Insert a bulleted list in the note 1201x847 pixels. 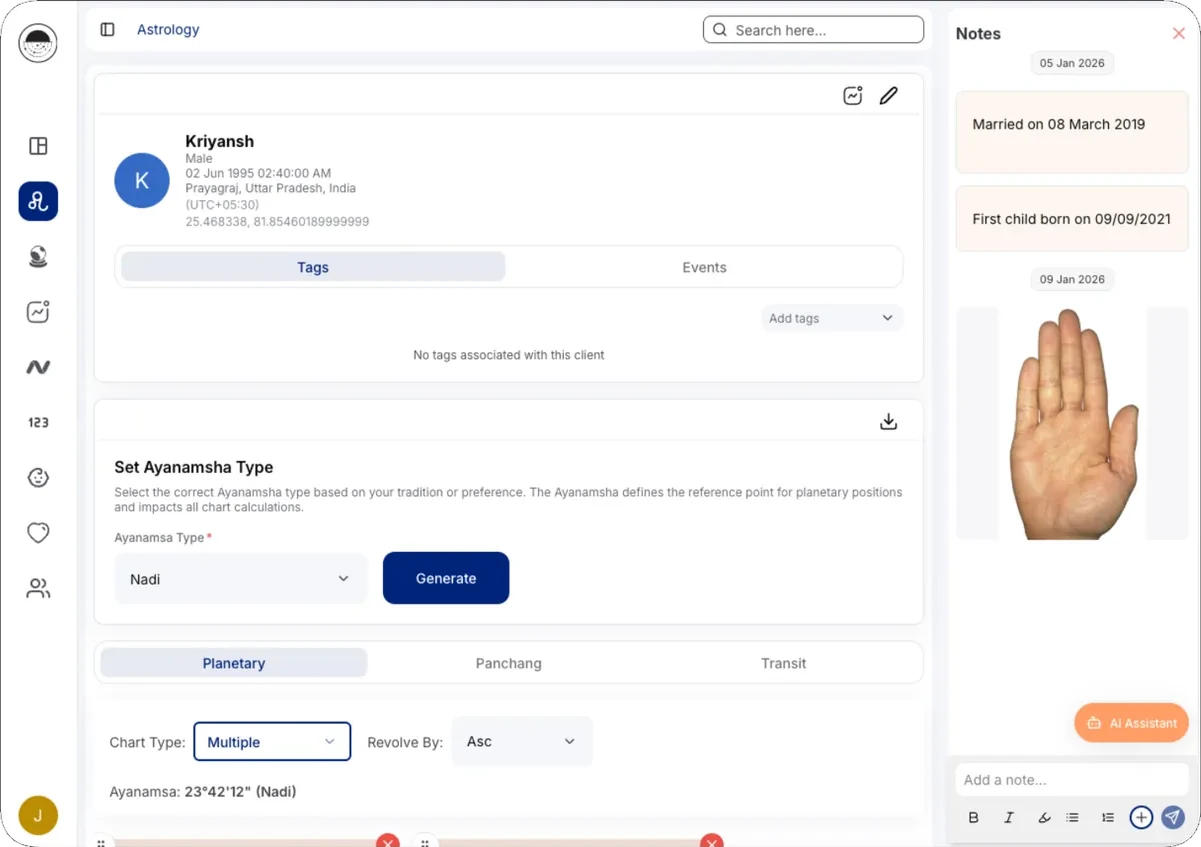[1072, 817]
